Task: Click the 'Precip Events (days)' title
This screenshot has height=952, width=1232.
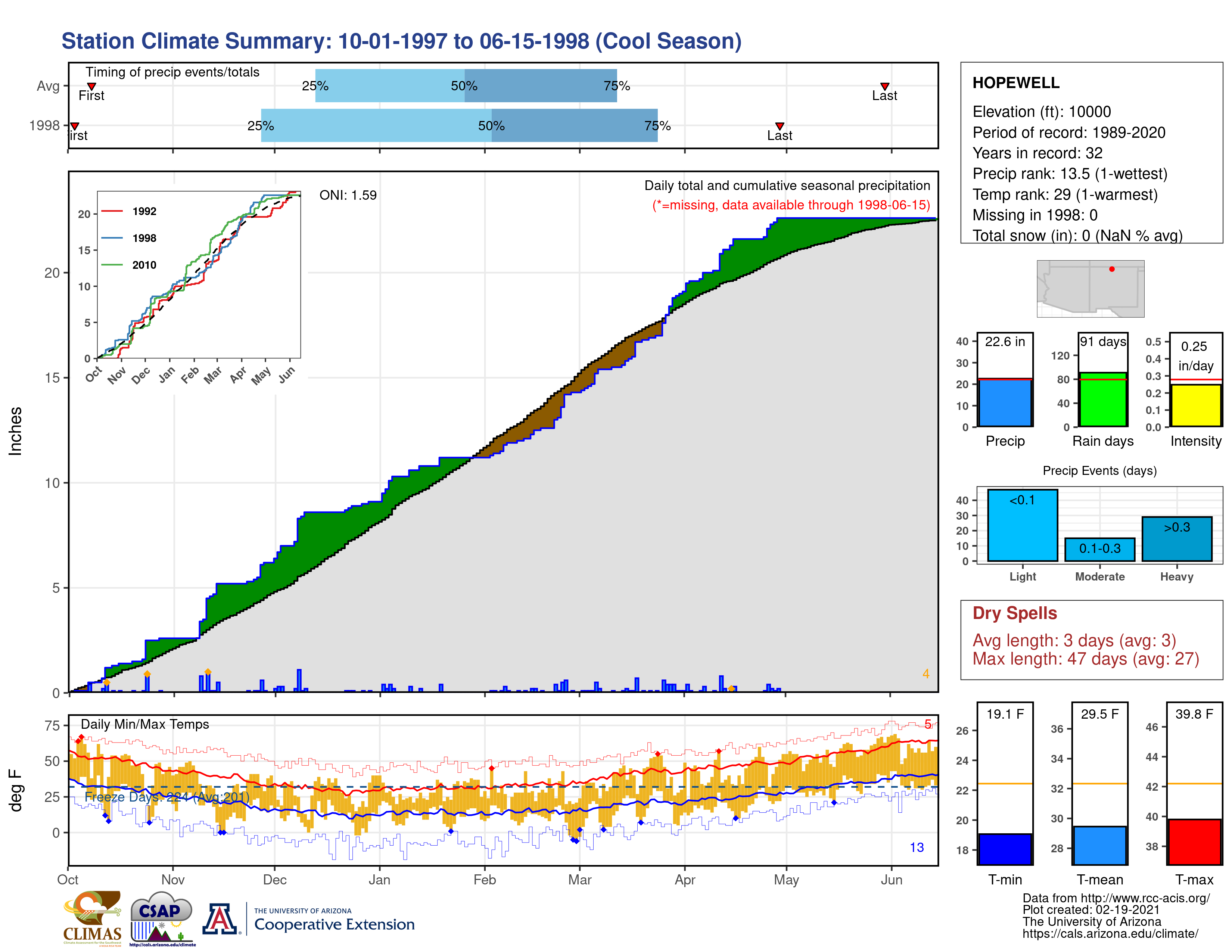Action: 1099,471
